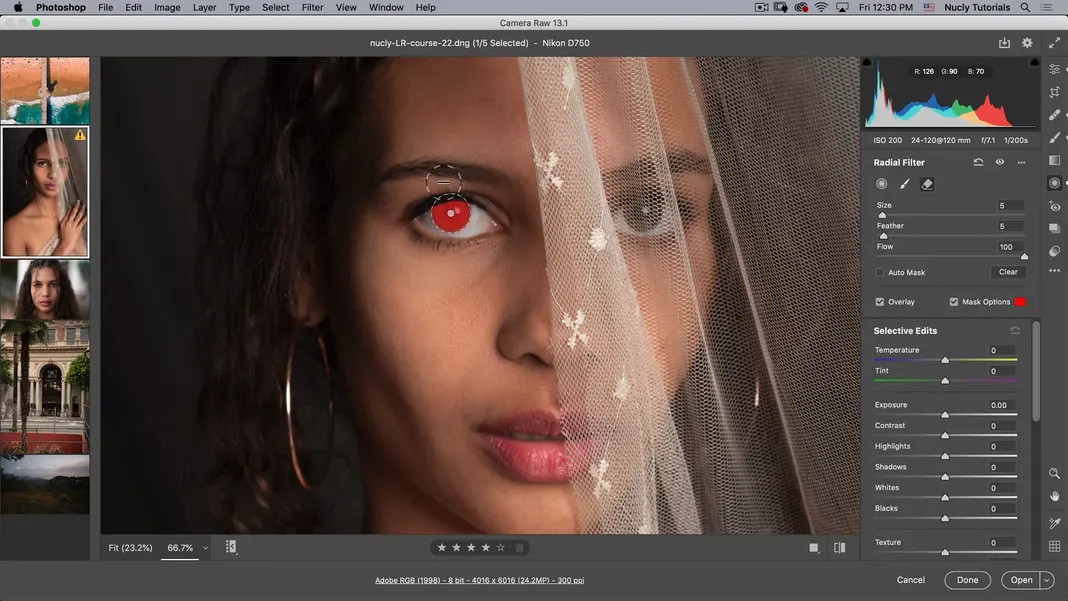Click the Exposure slider handle
Image resolution: width=1068 pixels, height=601 pixels.
(x=945, y=414)
